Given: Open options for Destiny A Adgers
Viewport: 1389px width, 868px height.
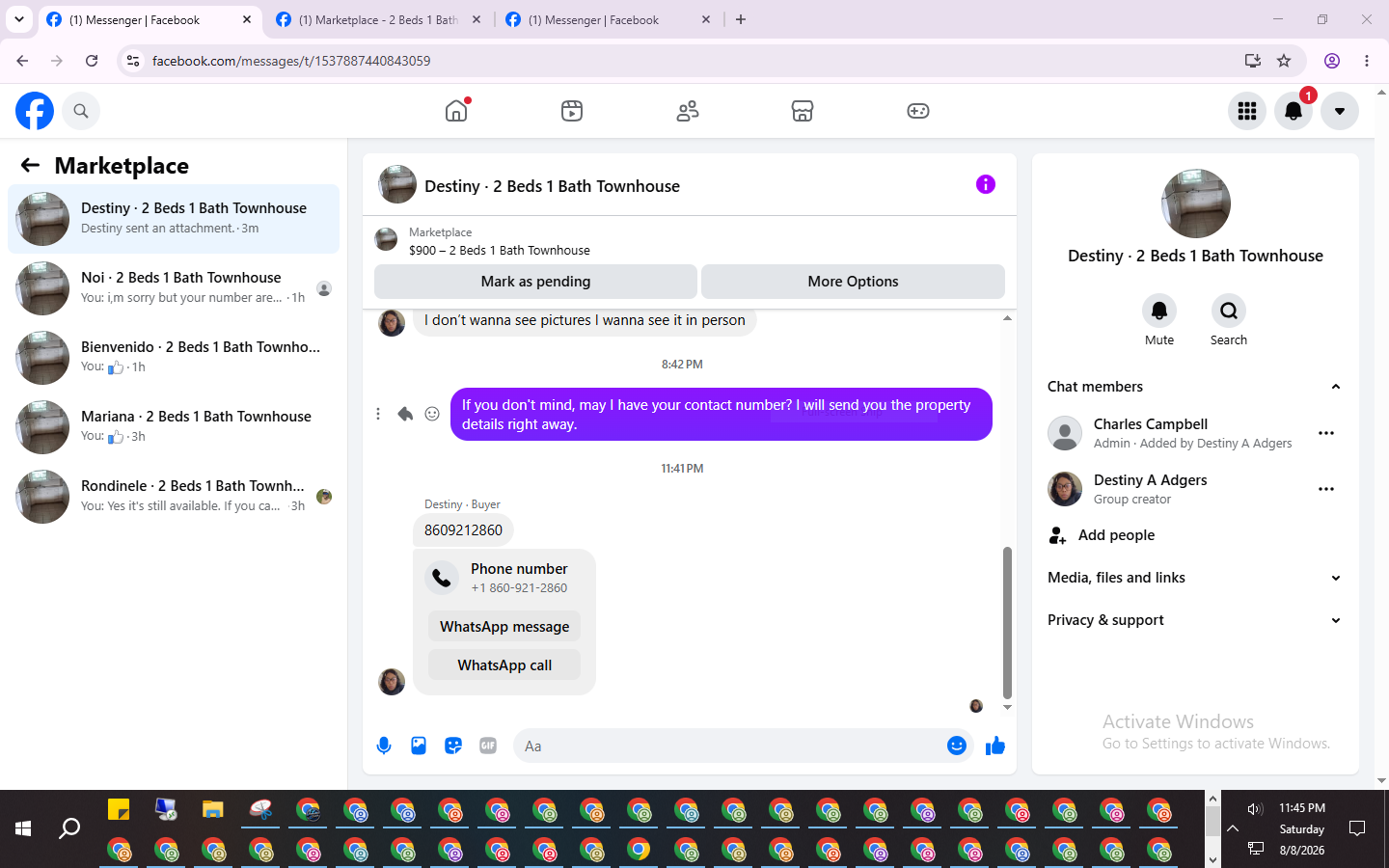Looking at the screenshot, I should tap(1326, 489).
